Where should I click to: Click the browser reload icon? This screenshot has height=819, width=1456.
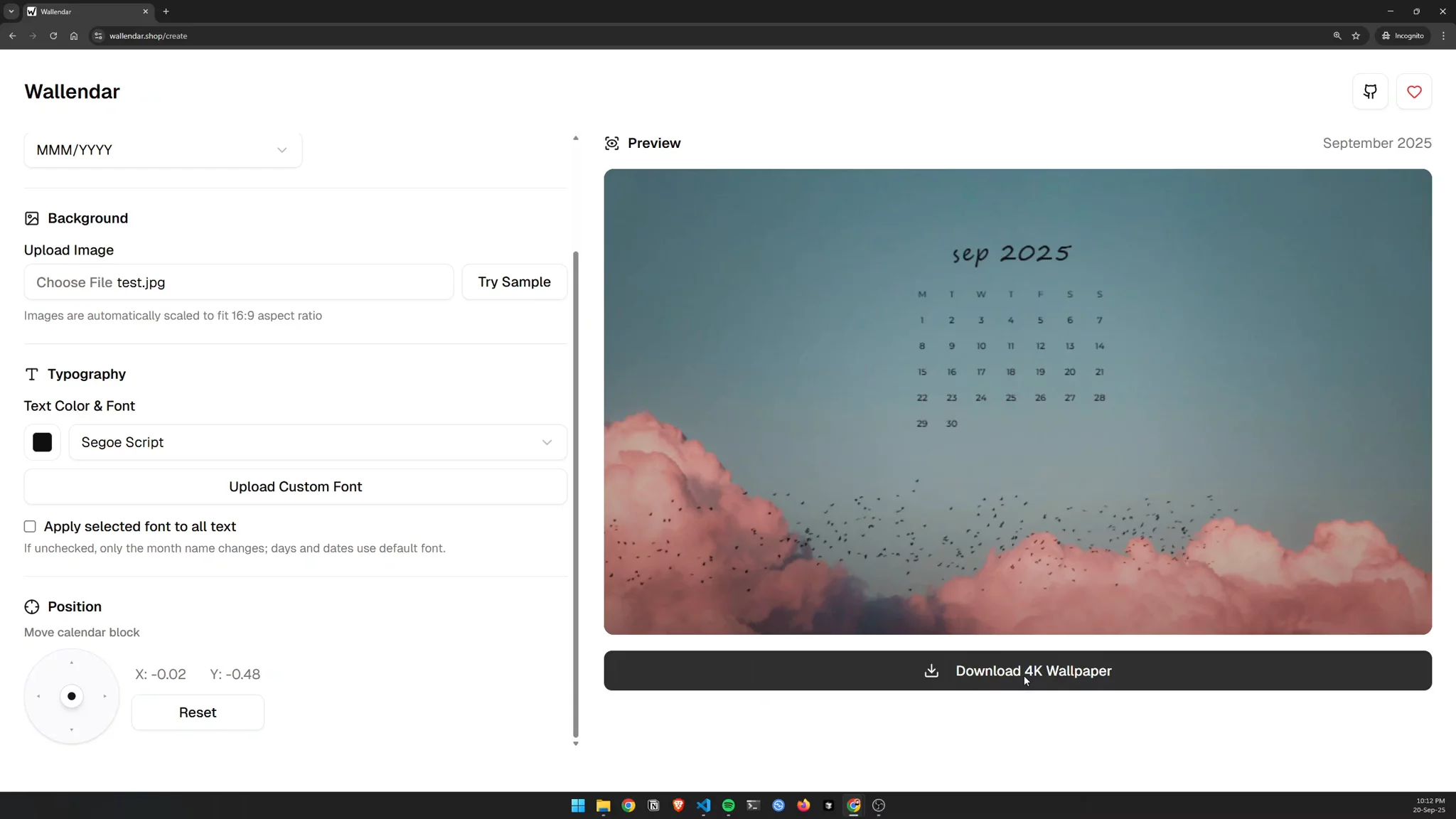pos(53,36)
